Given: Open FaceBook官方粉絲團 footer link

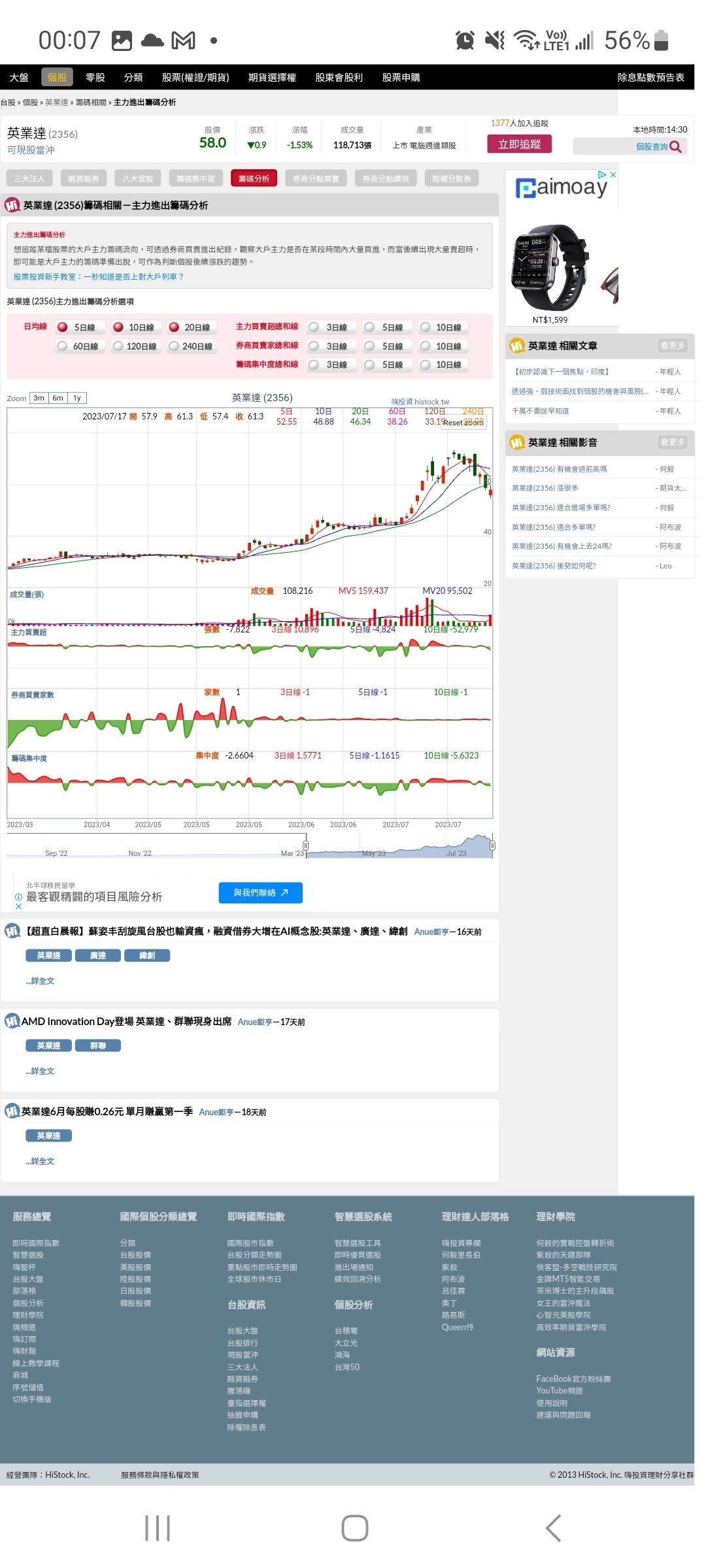Looking at the screenshot, I should (x=573, y=1379).
